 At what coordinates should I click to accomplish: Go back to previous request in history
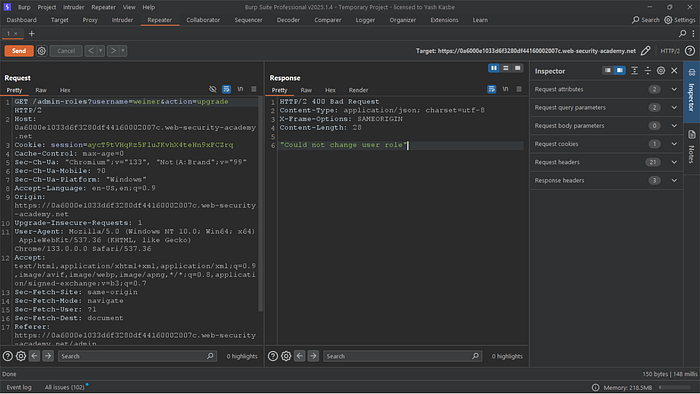(x=91, y=51)
